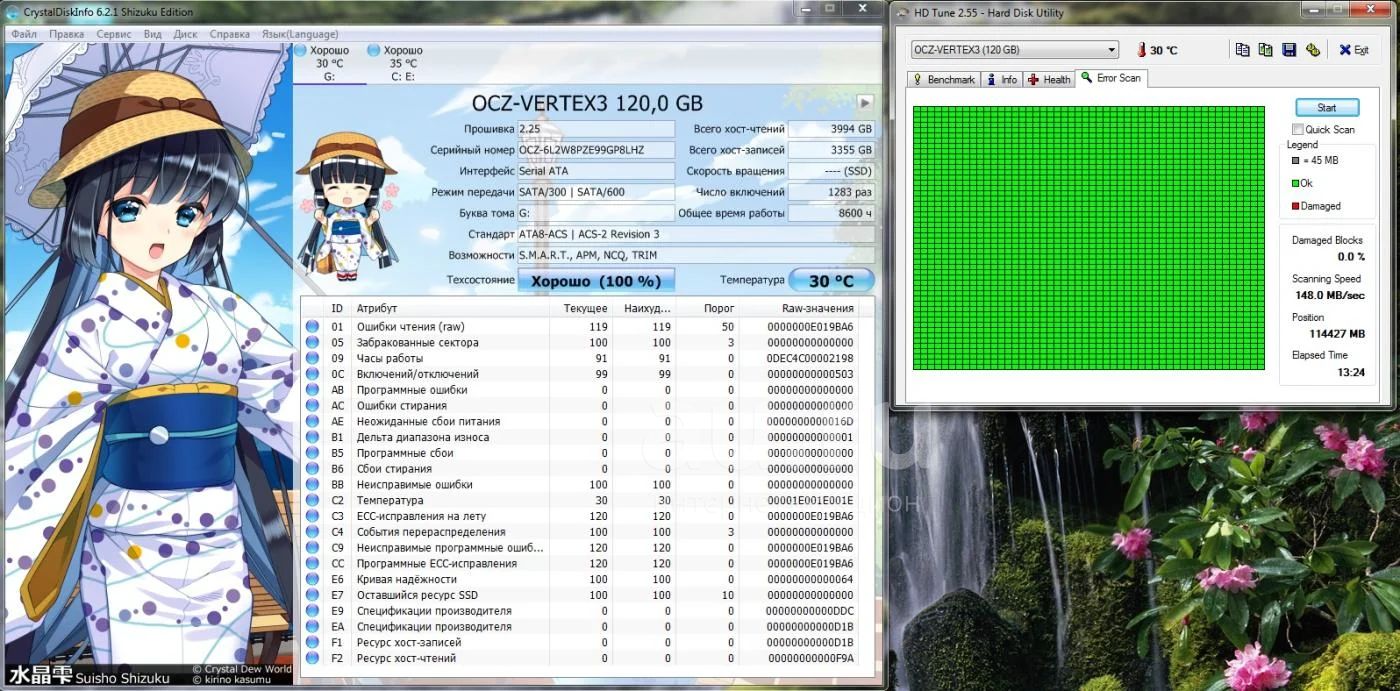This screenshot has width=1400, height=691.
Task: Click the Возможности field S.M.A.R.T., APM, NCQ, TRIM
Action: tap(696, 255)
